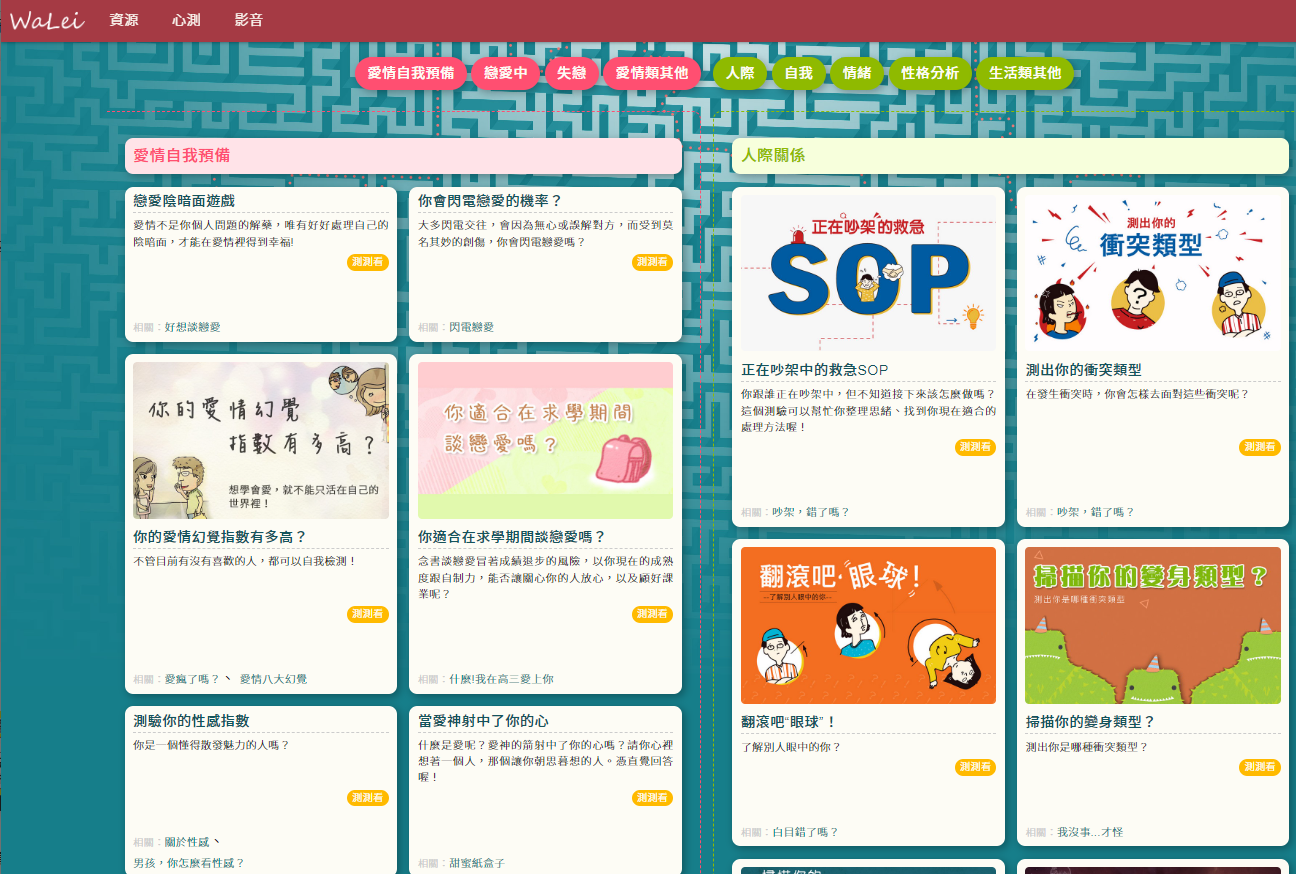Click 測測看 under 你的愛情幻覺指數有多高
Image resolution: width=1296 pixels, height=874 pixels.
[x=368, y=614]
